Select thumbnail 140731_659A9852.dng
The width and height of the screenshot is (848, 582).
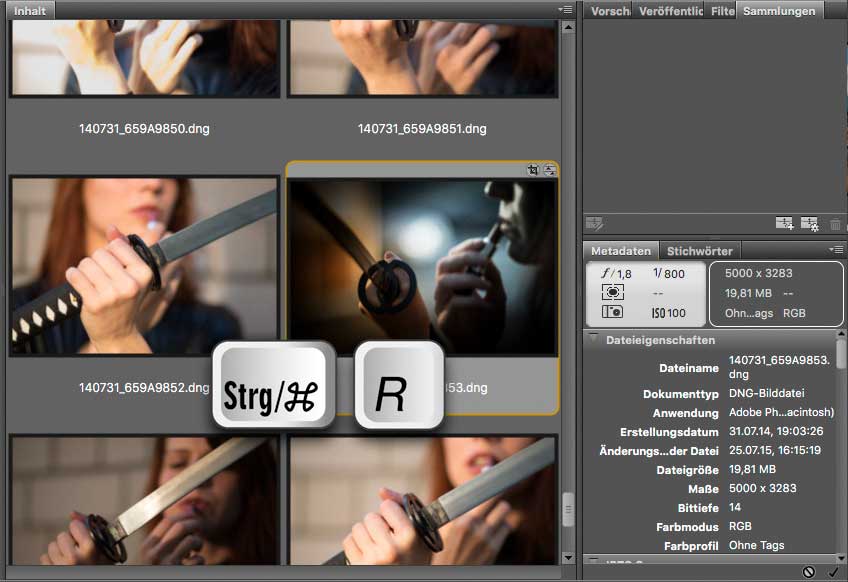pos(144,265)
